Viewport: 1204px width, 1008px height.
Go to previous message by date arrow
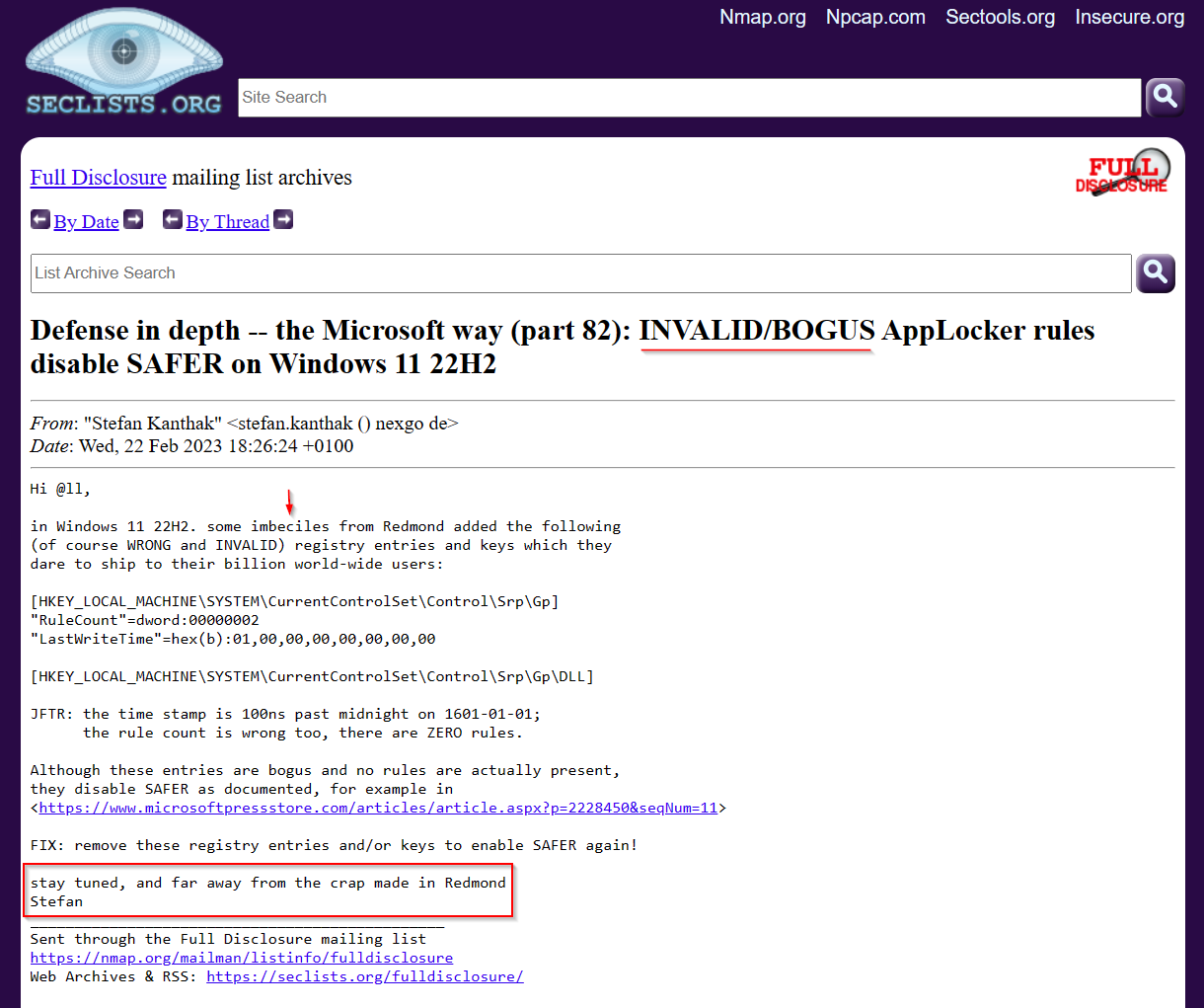pos(40,219)
